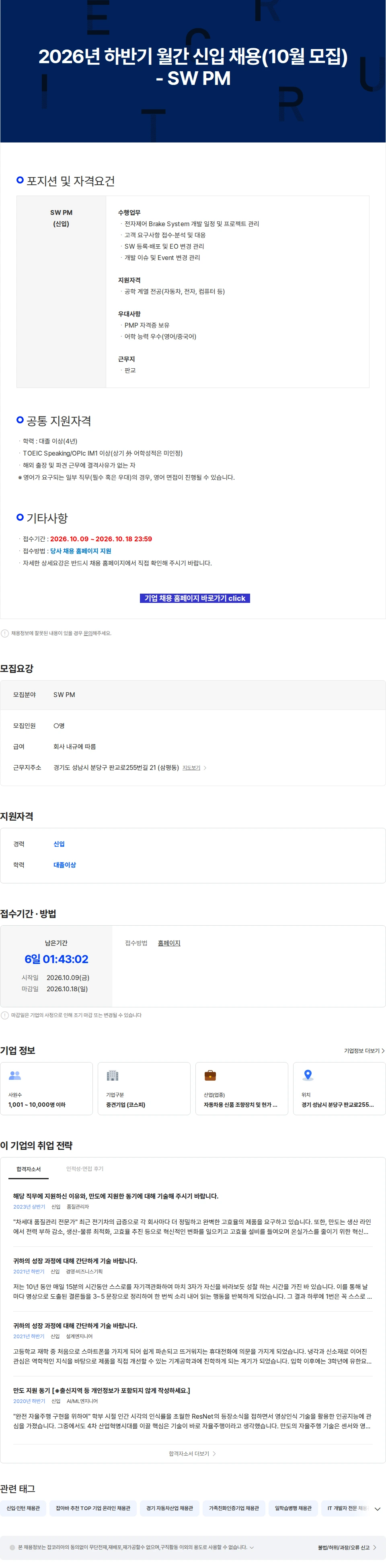Click the remaining time 6일 01:43:02 countdown
The width and height of the screenshot is (386, 1568).
56,959
